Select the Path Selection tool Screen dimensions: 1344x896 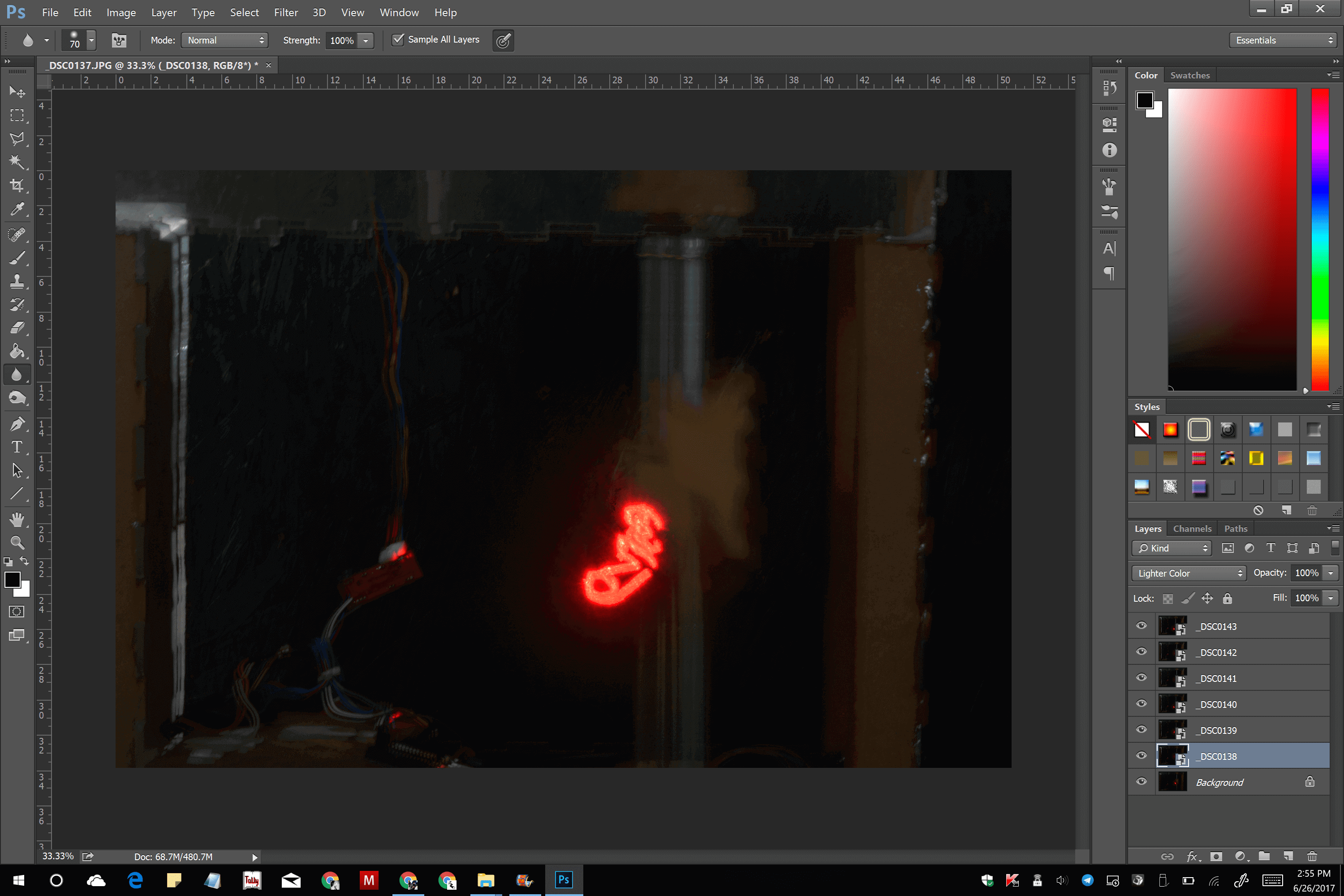[x=17, y=470]
